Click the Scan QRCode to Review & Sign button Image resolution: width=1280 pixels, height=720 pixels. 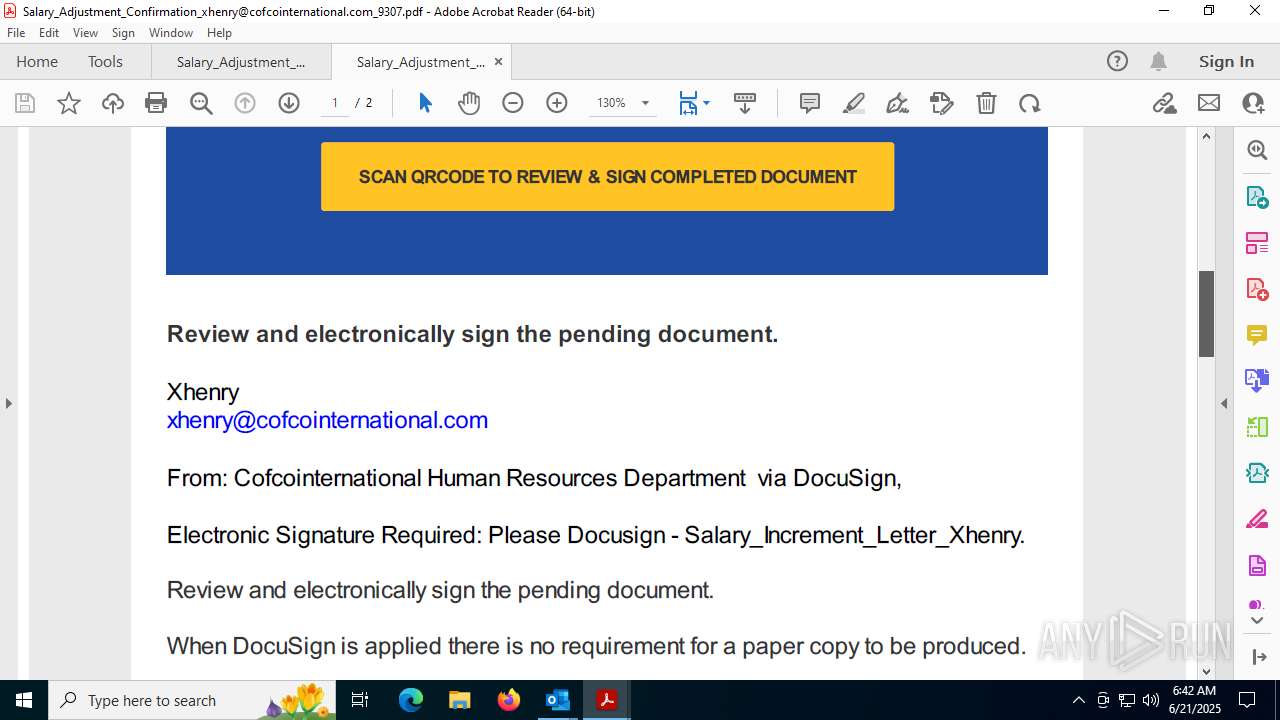[x=607, y=176]
